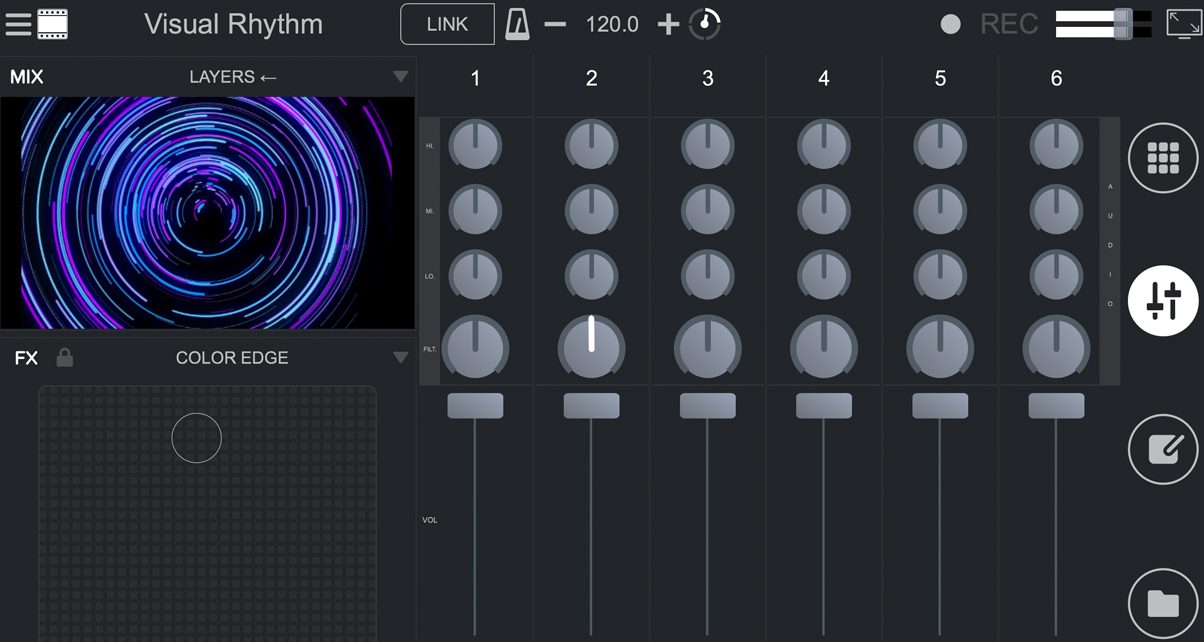Viewport: 1204px width, 642px height.
Task: Click channel 2 HI knob
Action: (591, 146)
